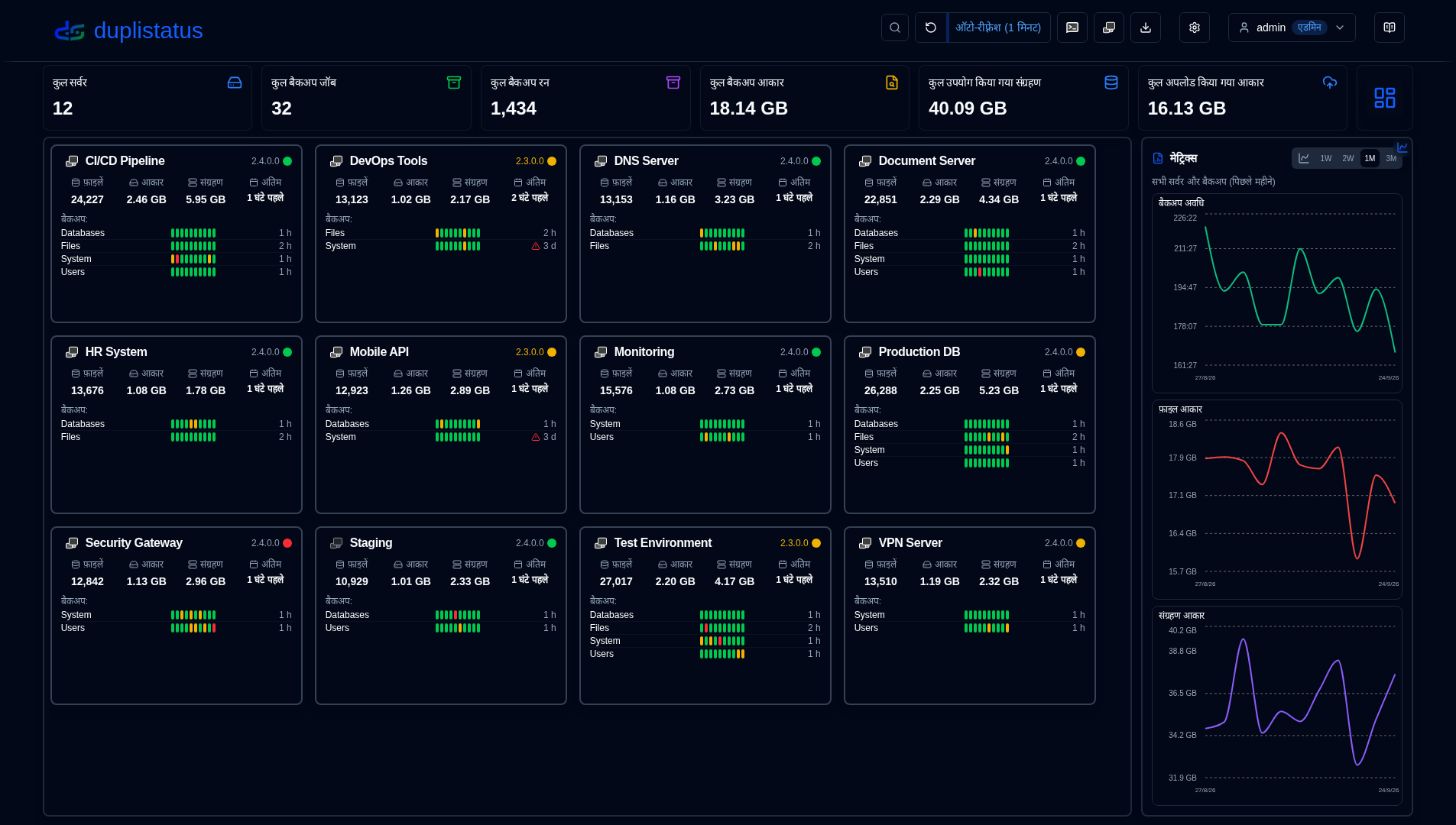Click the file size chart
The width and height of the screenshot is (1456, 825).
click(1276, 500)
